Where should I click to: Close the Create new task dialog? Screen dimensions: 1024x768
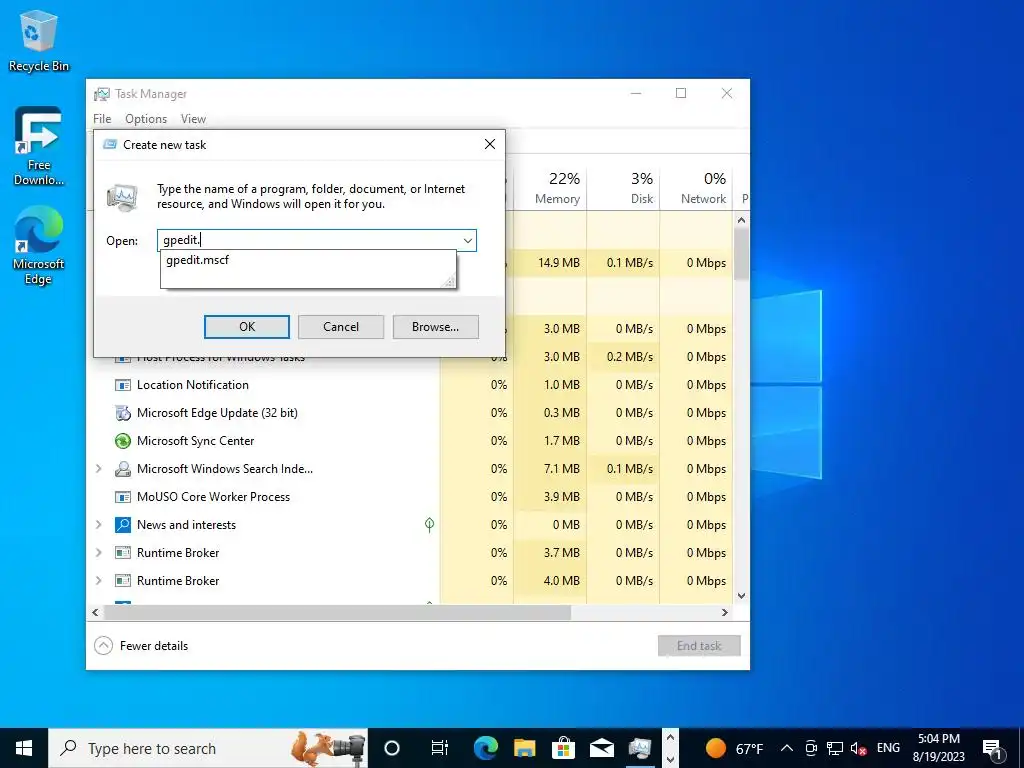490,144
